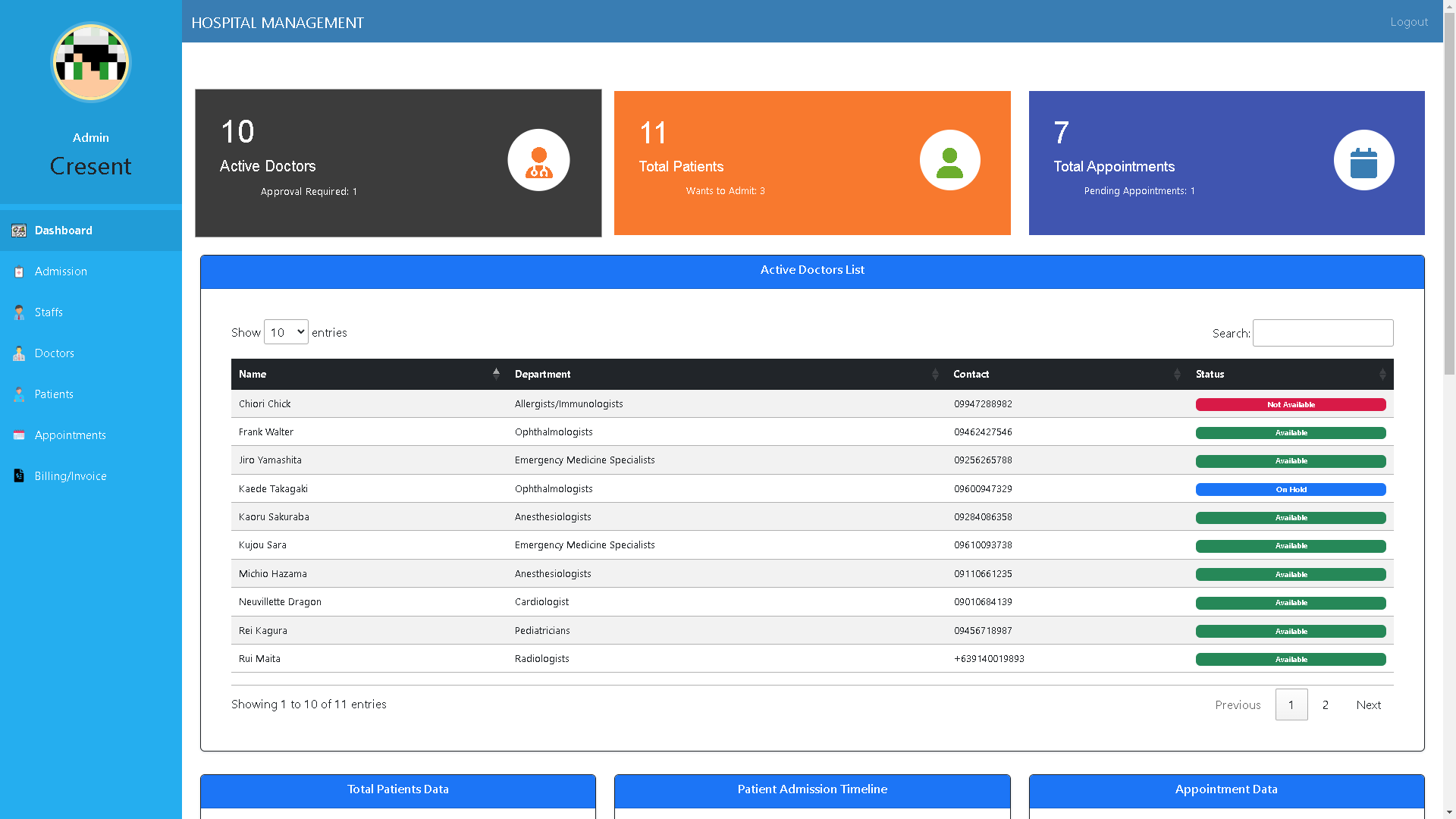Click the doctor icon on Active Doctors card
The width and height of the screenshot is (1456, 819).
pos(538,160)
